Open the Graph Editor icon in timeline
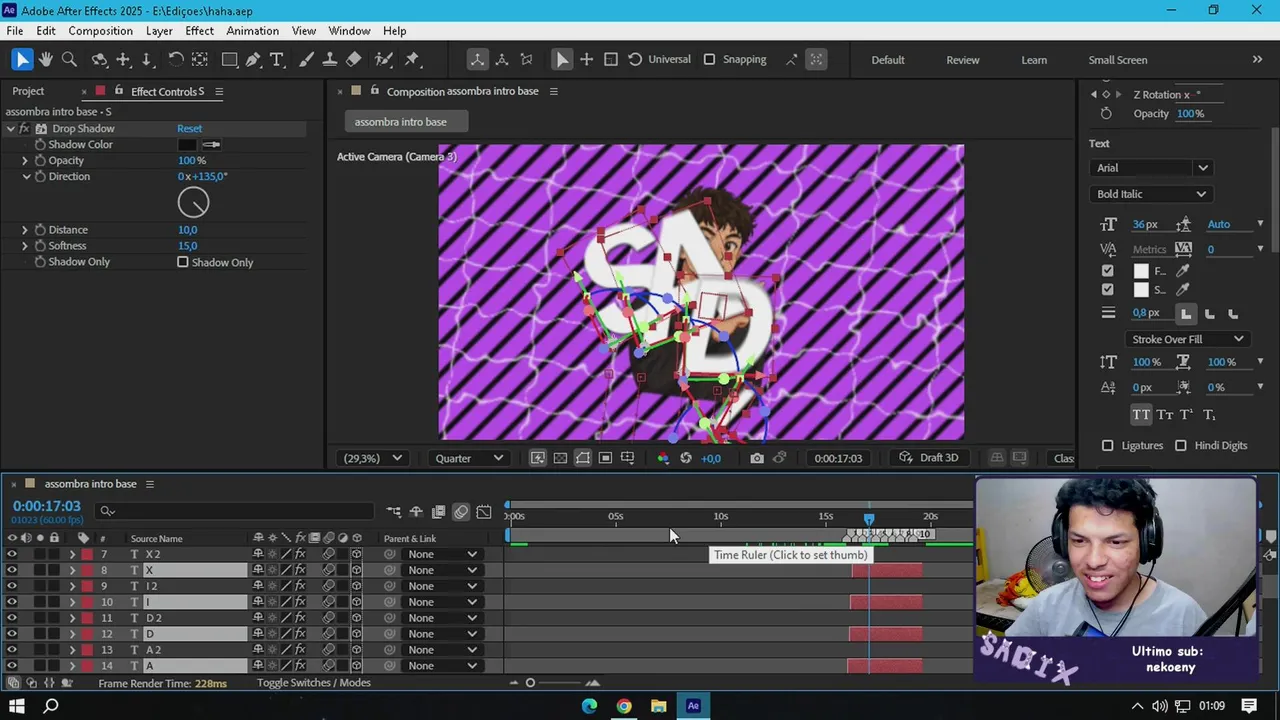The height and width of the screenshot is (720, 1280). (x=484, y=511)
